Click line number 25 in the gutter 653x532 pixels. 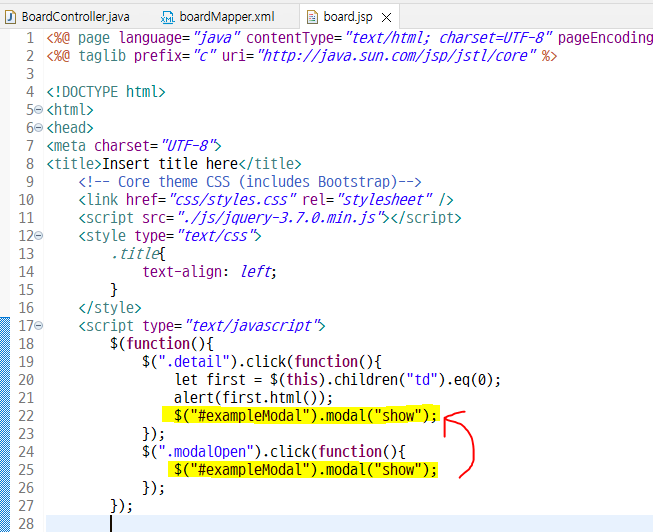point(26,470)
